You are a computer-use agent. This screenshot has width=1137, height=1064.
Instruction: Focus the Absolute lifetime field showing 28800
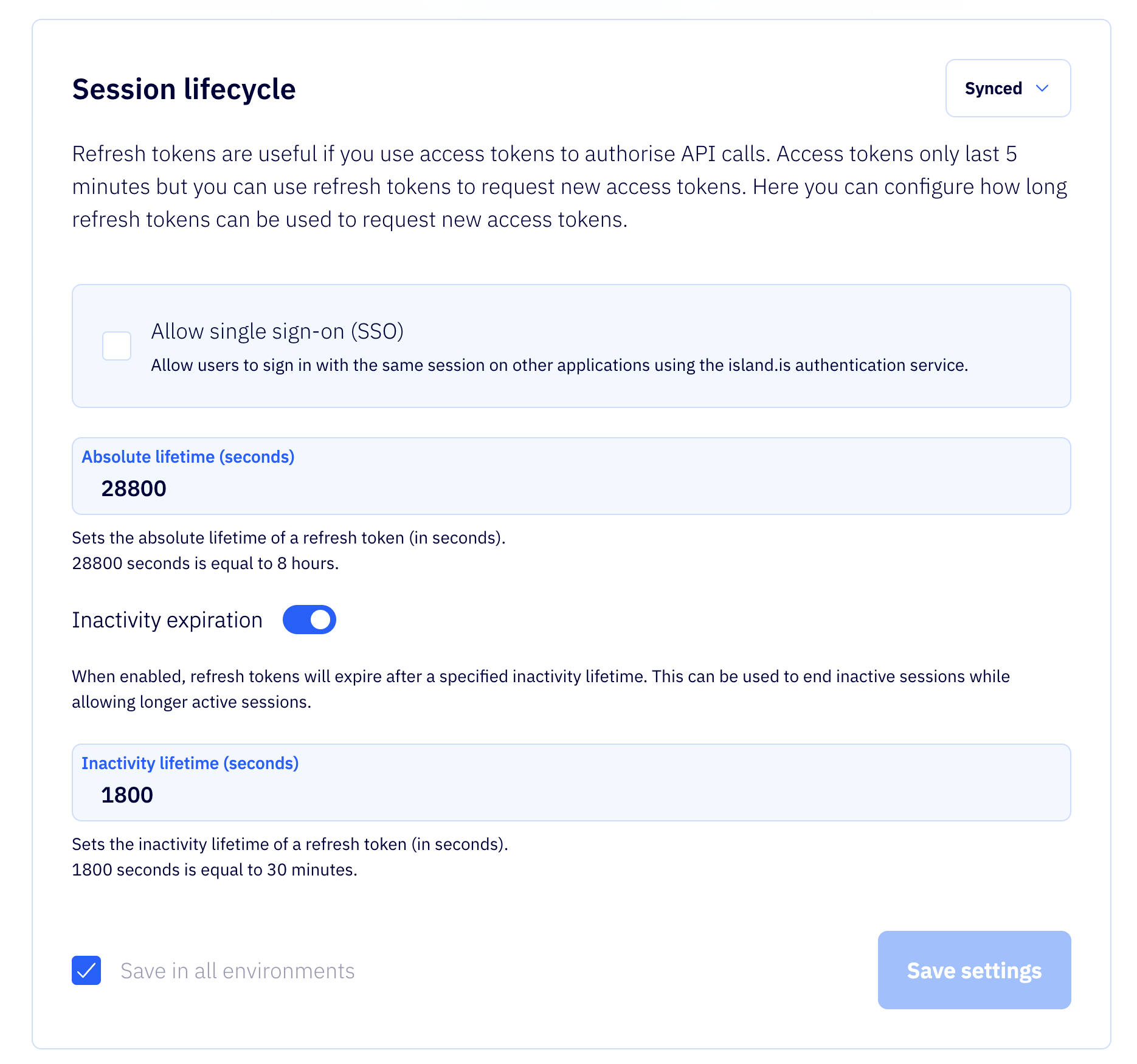pos(570,489)
